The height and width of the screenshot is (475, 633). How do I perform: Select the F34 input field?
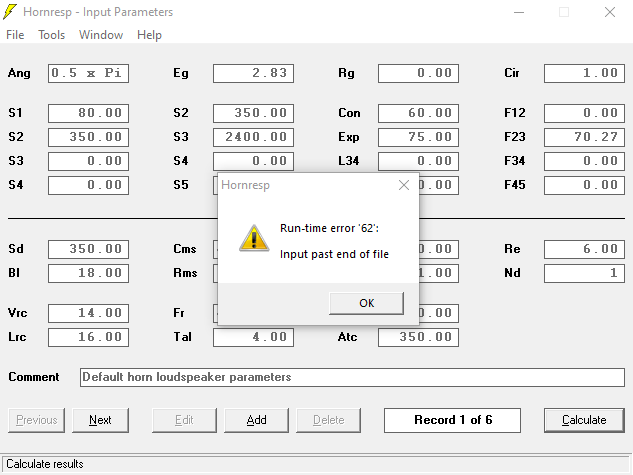point(584,161)
